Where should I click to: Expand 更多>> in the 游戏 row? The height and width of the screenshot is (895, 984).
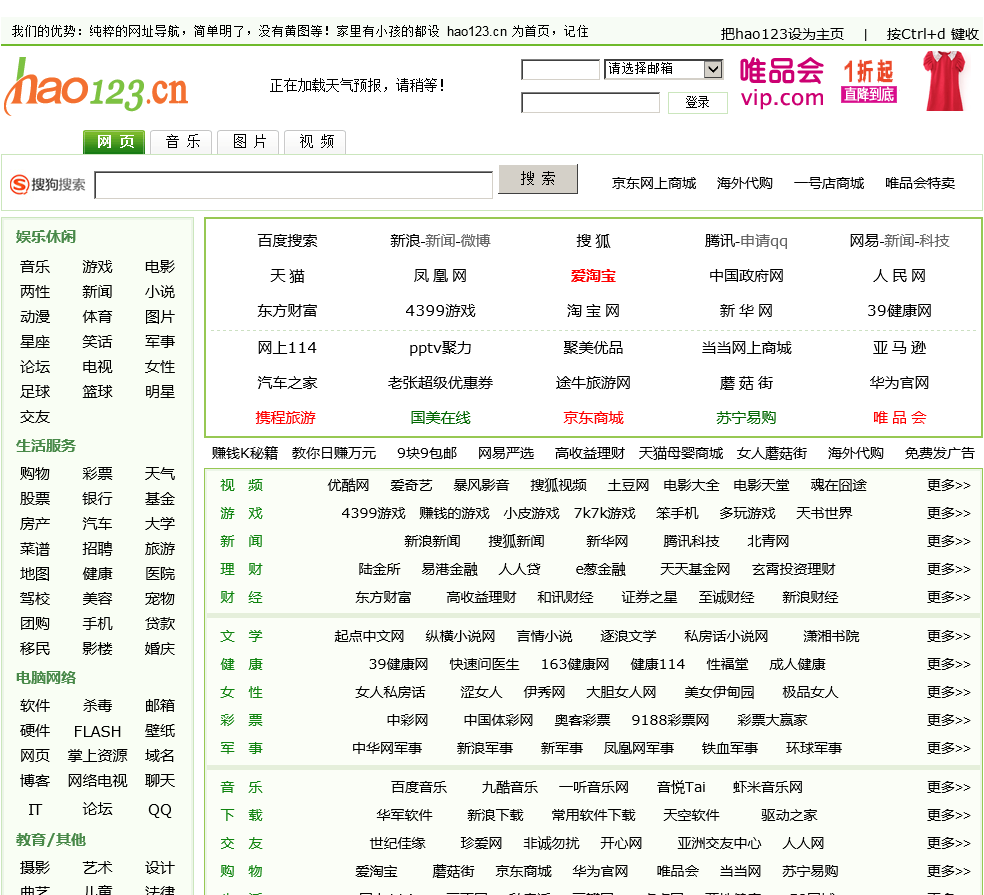[x=948, y=514]
